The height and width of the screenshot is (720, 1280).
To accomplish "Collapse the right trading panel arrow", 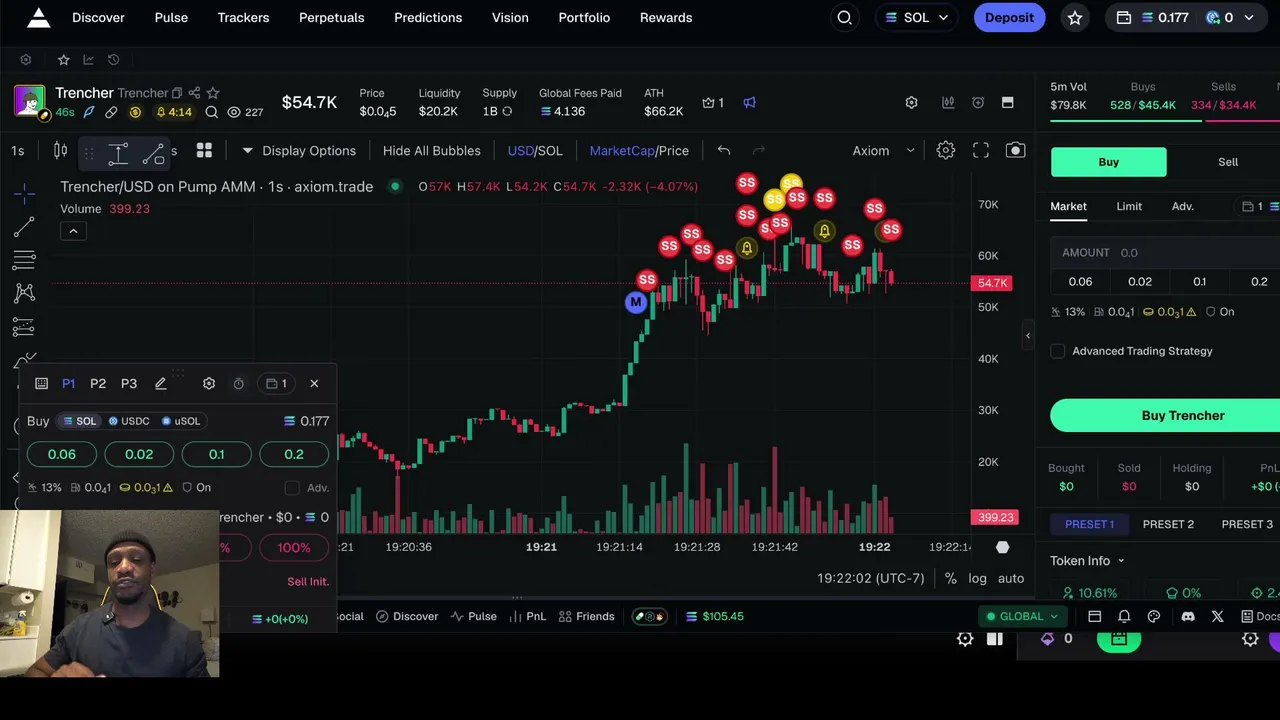I will tap(1028, 336).
